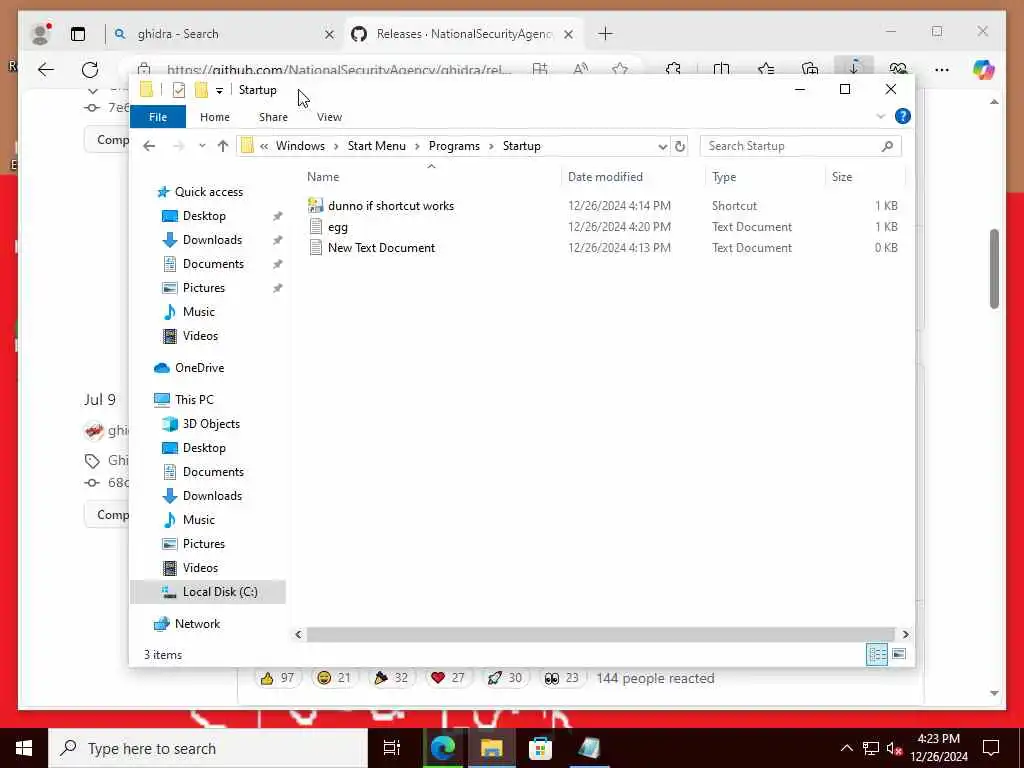This screenshot has width=1024, height=768.
Task: Open pinned Downloads under Quick access
Action: pyautogui.click(x=212, y=240)
